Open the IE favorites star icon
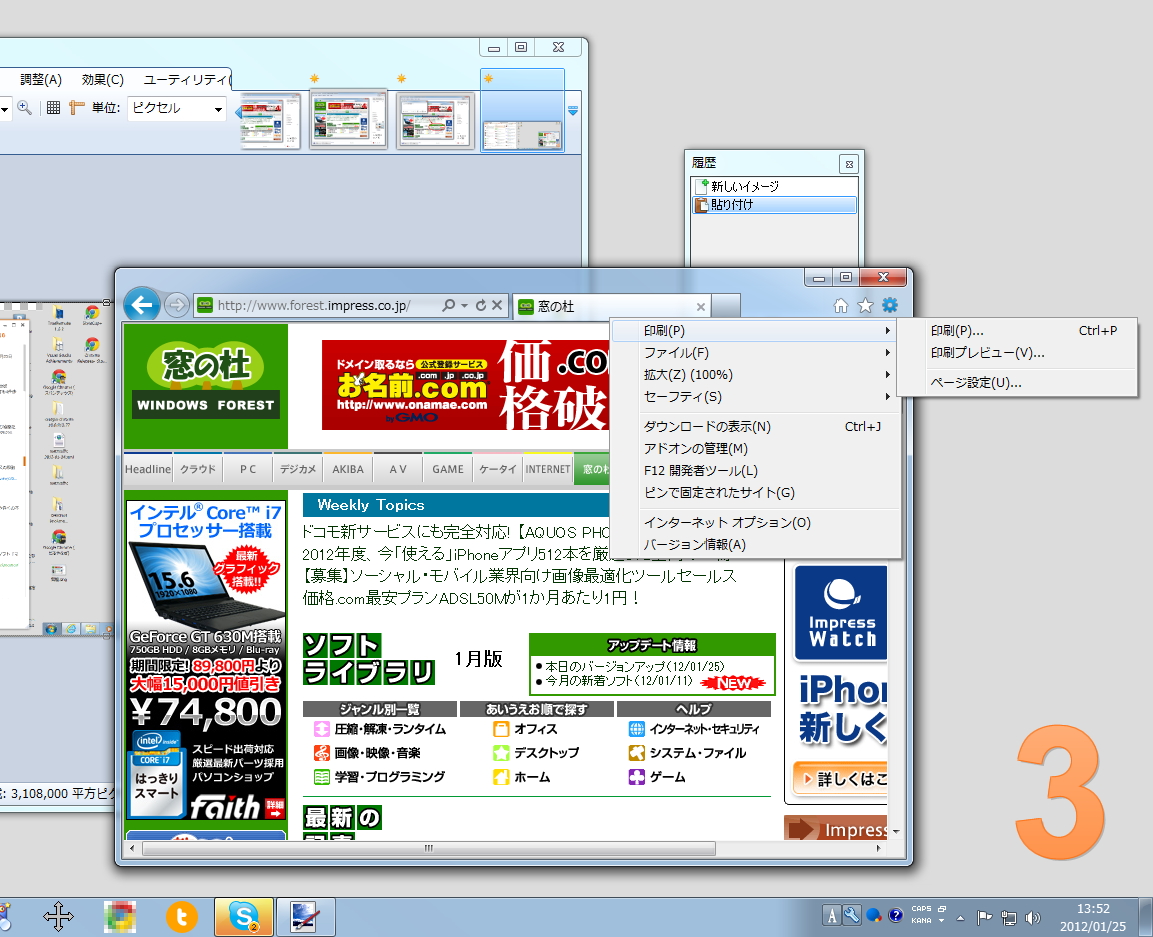The image size is (1153, 937). 865,305
